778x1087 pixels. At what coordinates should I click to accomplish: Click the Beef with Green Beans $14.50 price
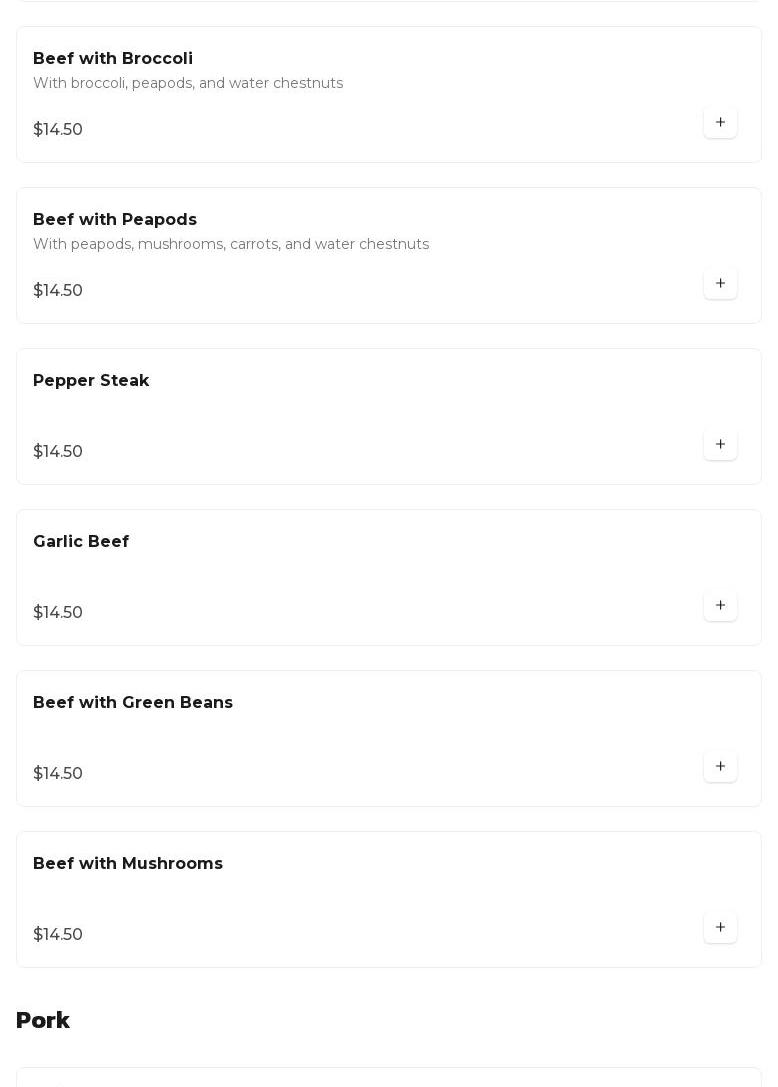(58, 773)
